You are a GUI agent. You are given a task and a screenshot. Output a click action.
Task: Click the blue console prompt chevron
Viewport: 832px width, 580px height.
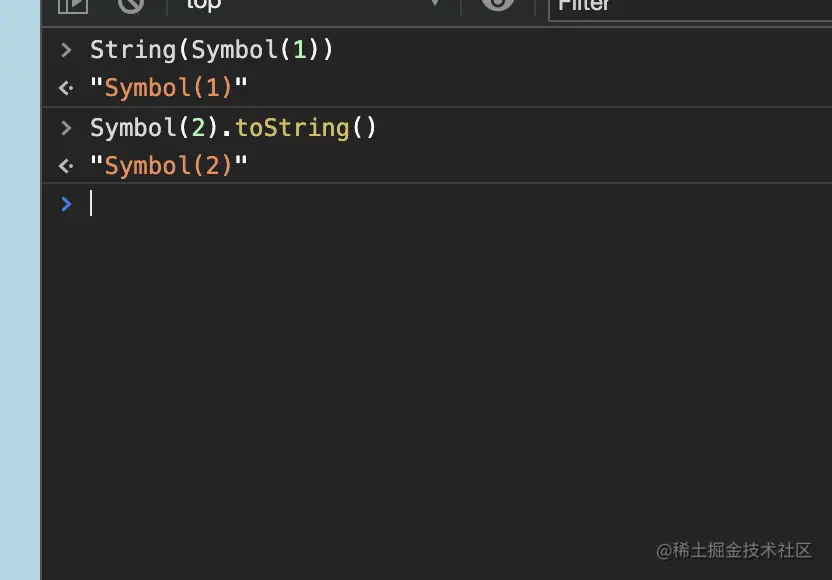tap(66, 204)
